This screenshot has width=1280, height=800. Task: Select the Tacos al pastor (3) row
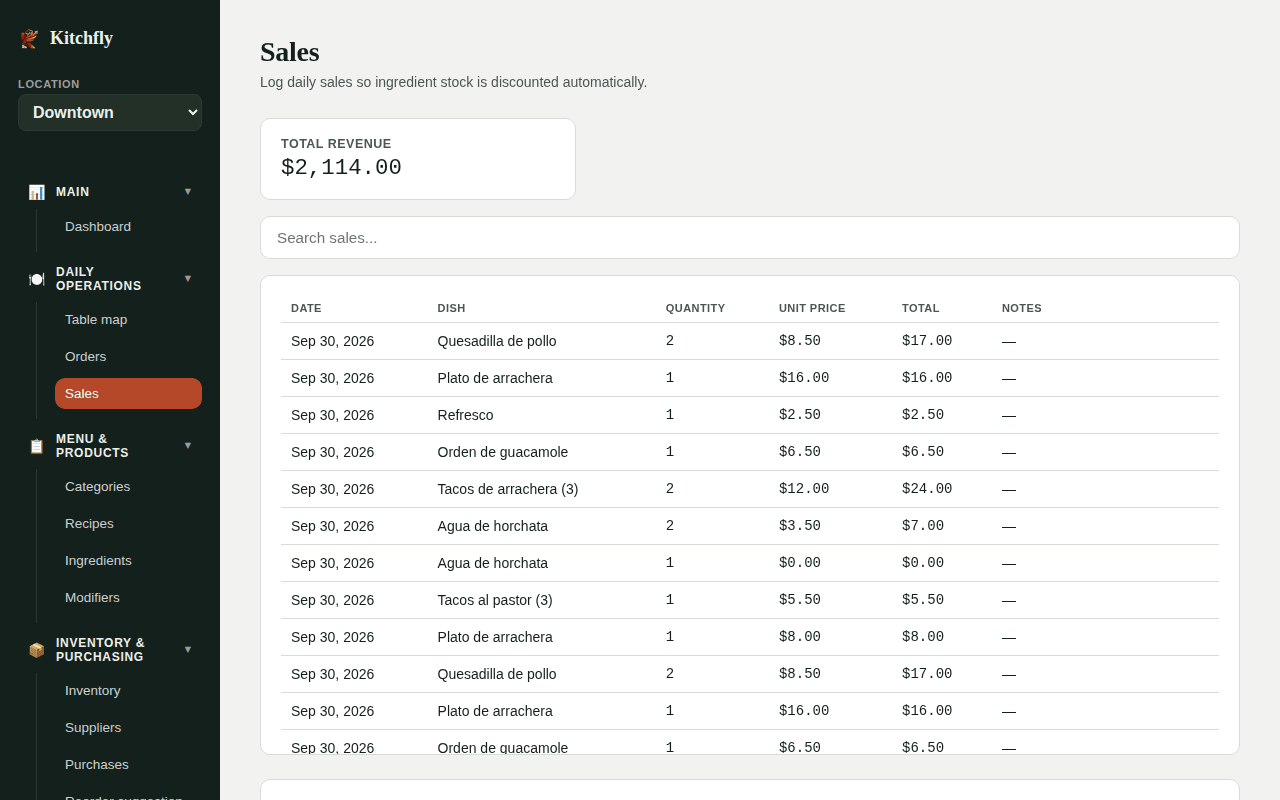(x=750, y=600)
